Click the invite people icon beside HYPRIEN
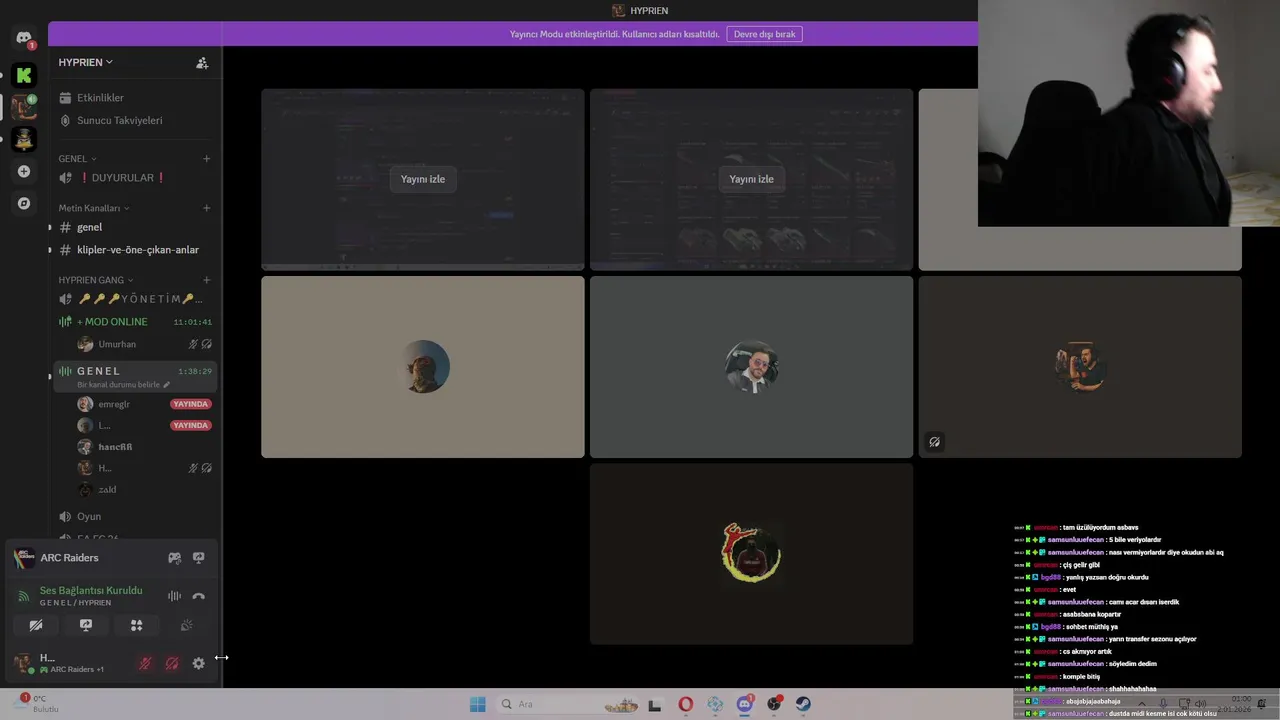The image size is (1280, 720). pos(202,62)
